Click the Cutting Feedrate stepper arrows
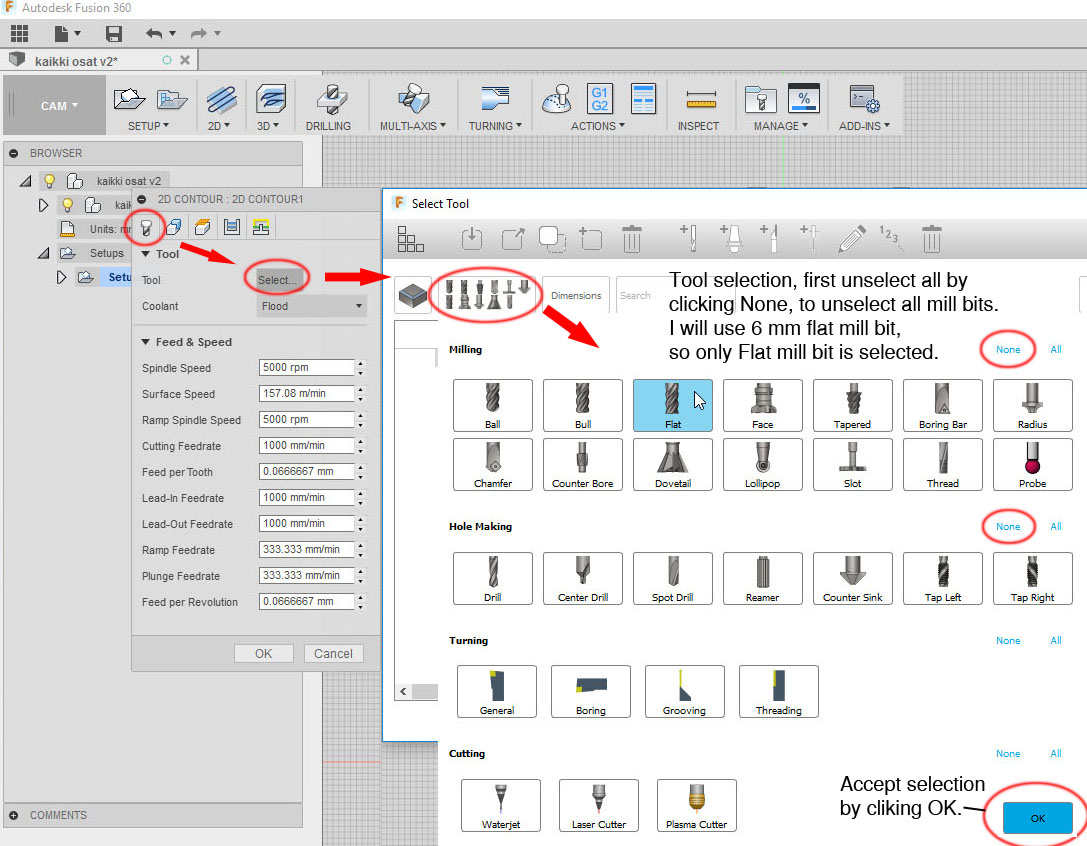Viewport: 1087px width, 846px height. 360,445
